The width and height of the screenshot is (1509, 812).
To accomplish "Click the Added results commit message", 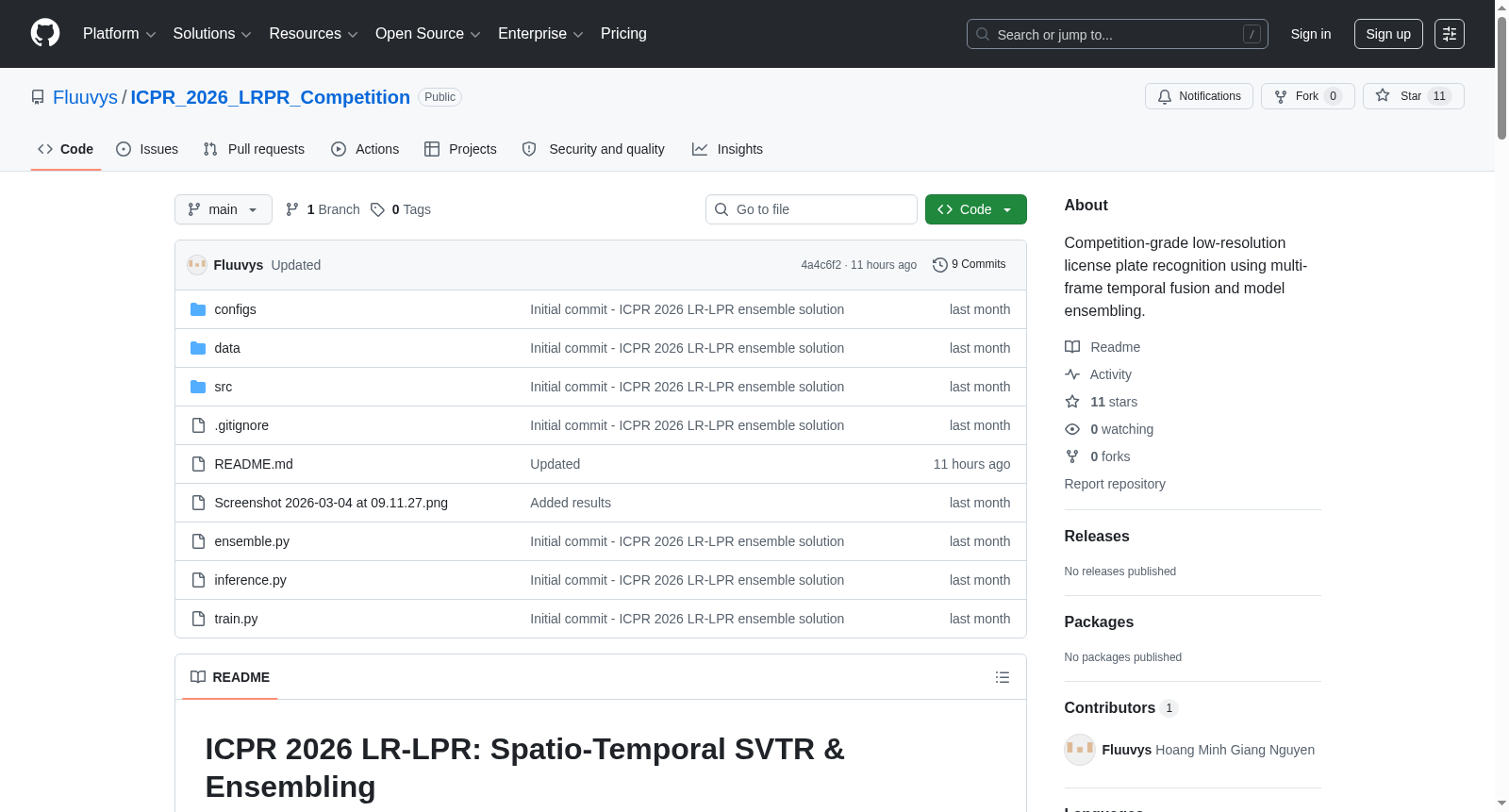I will [571, 503].
